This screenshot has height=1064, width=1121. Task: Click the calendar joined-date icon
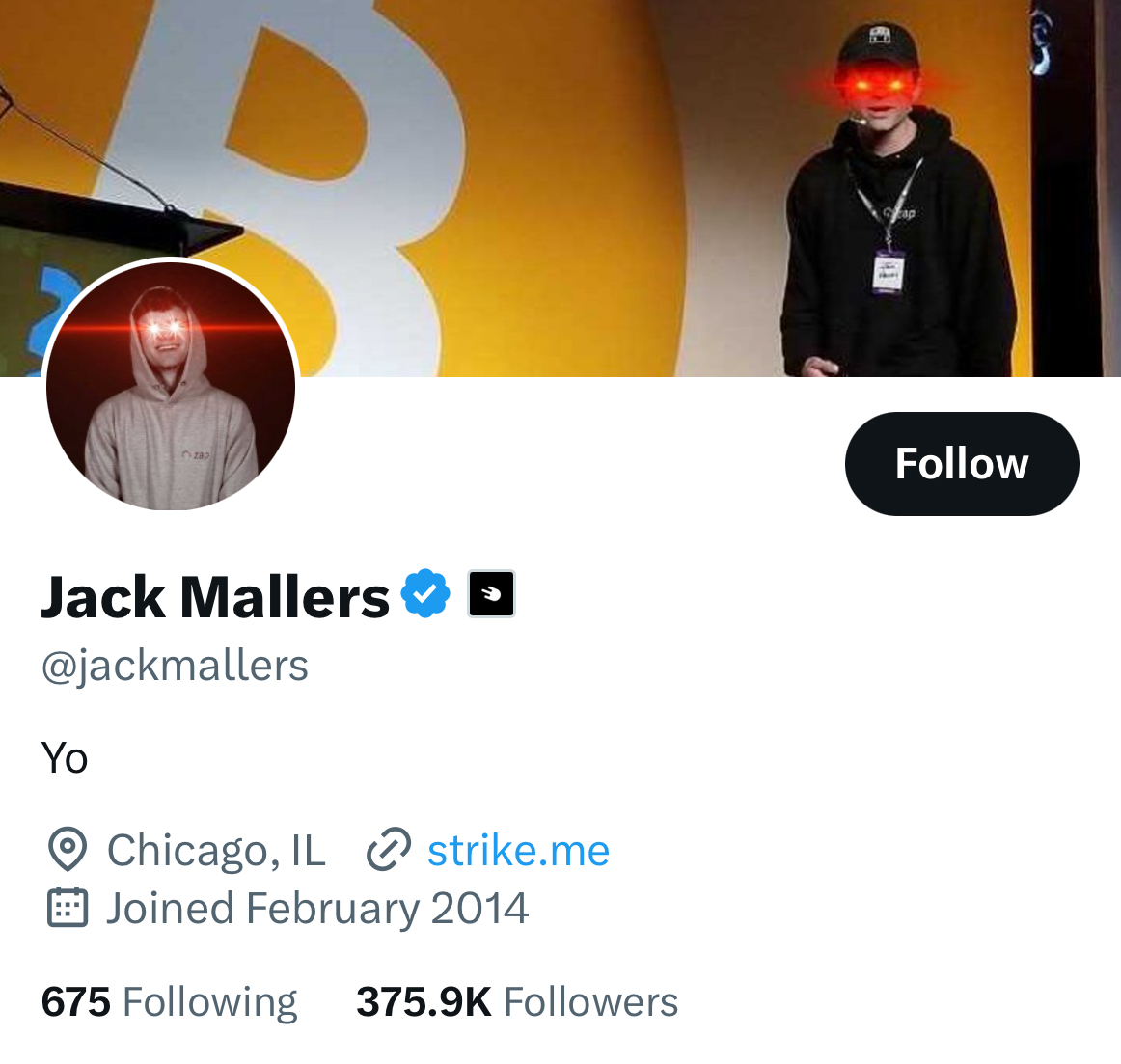68,908
